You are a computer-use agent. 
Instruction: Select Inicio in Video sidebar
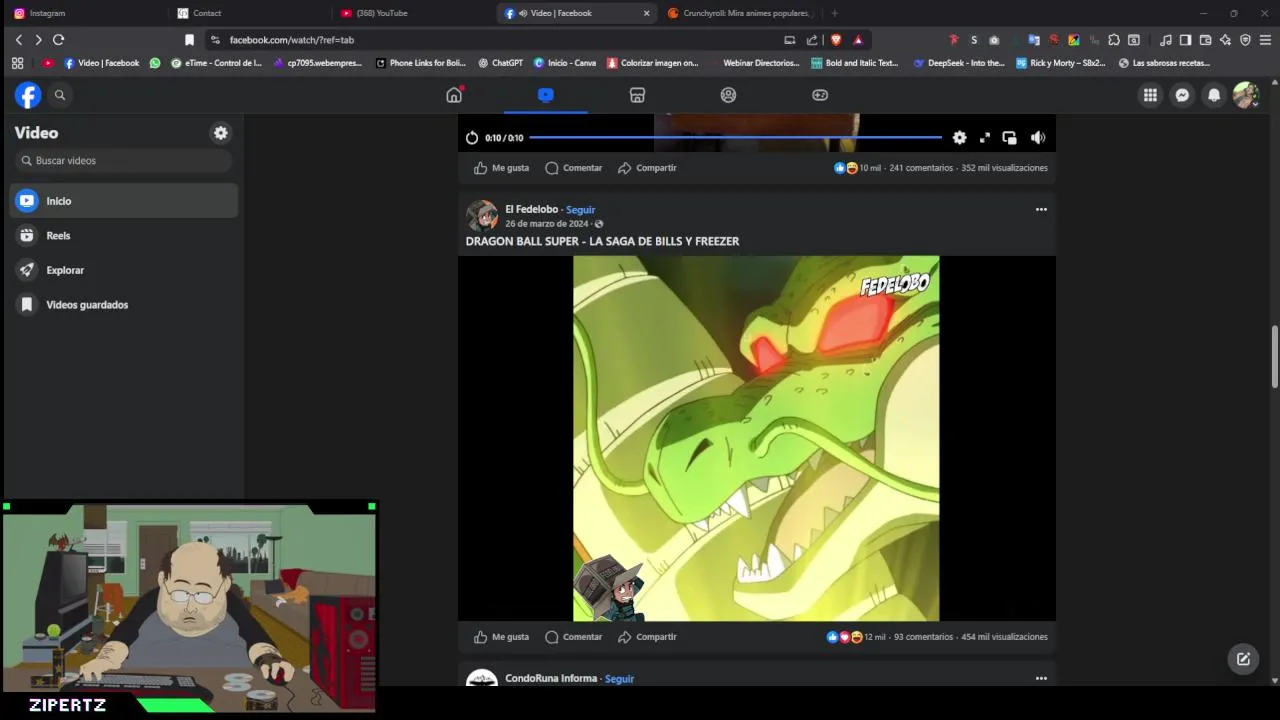point(125,201)
